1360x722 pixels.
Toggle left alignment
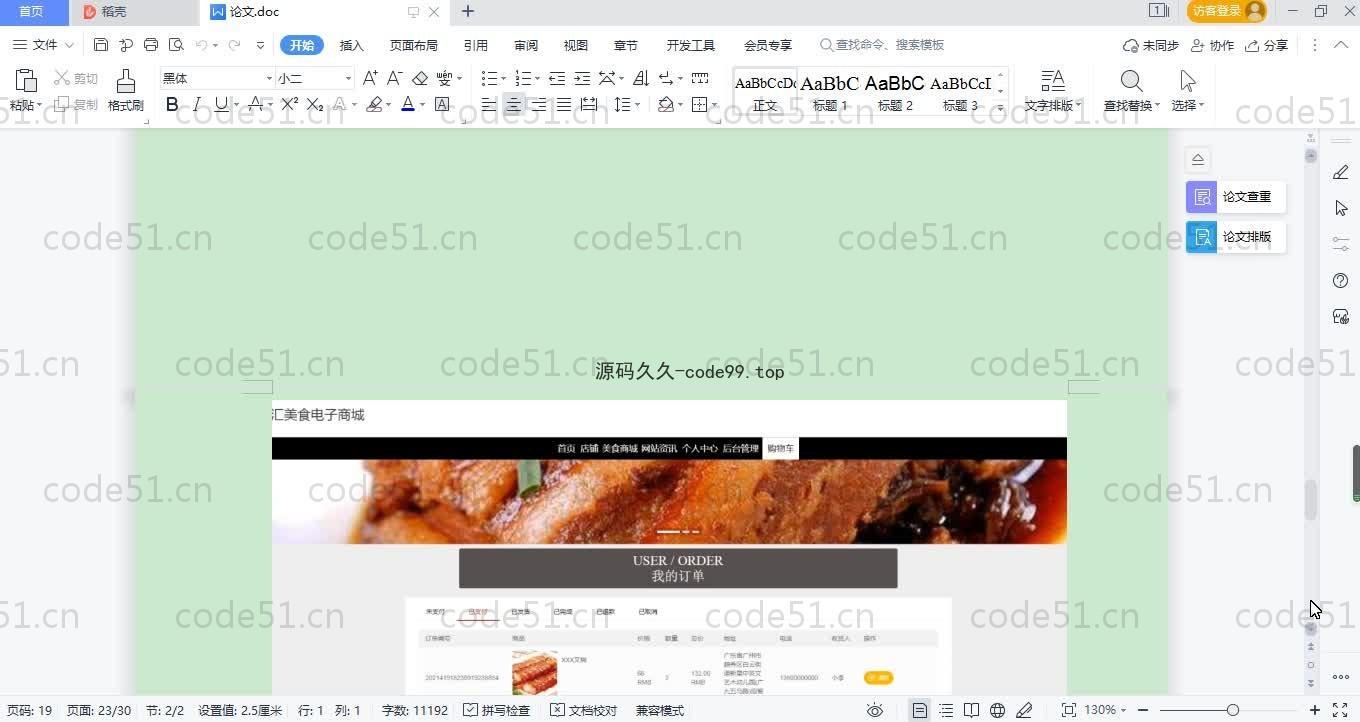(x=489, y=104)
